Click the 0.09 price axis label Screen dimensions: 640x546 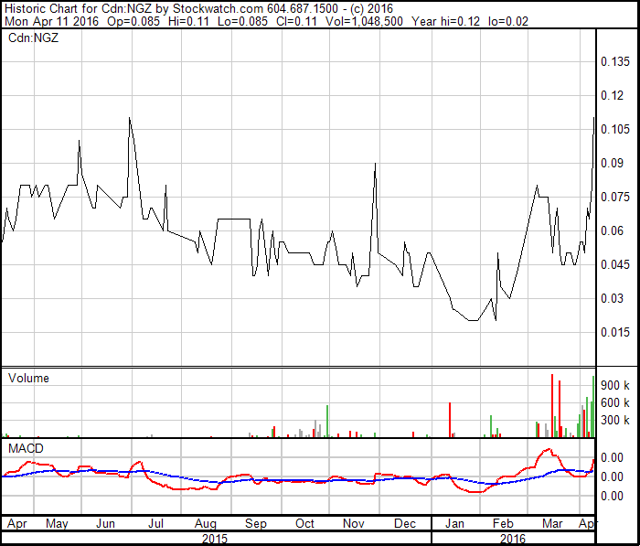click(612, 163)
